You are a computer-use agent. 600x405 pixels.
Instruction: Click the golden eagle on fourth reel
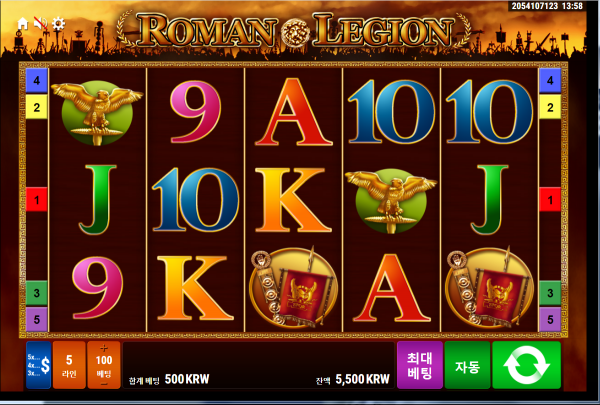[391, 200]
